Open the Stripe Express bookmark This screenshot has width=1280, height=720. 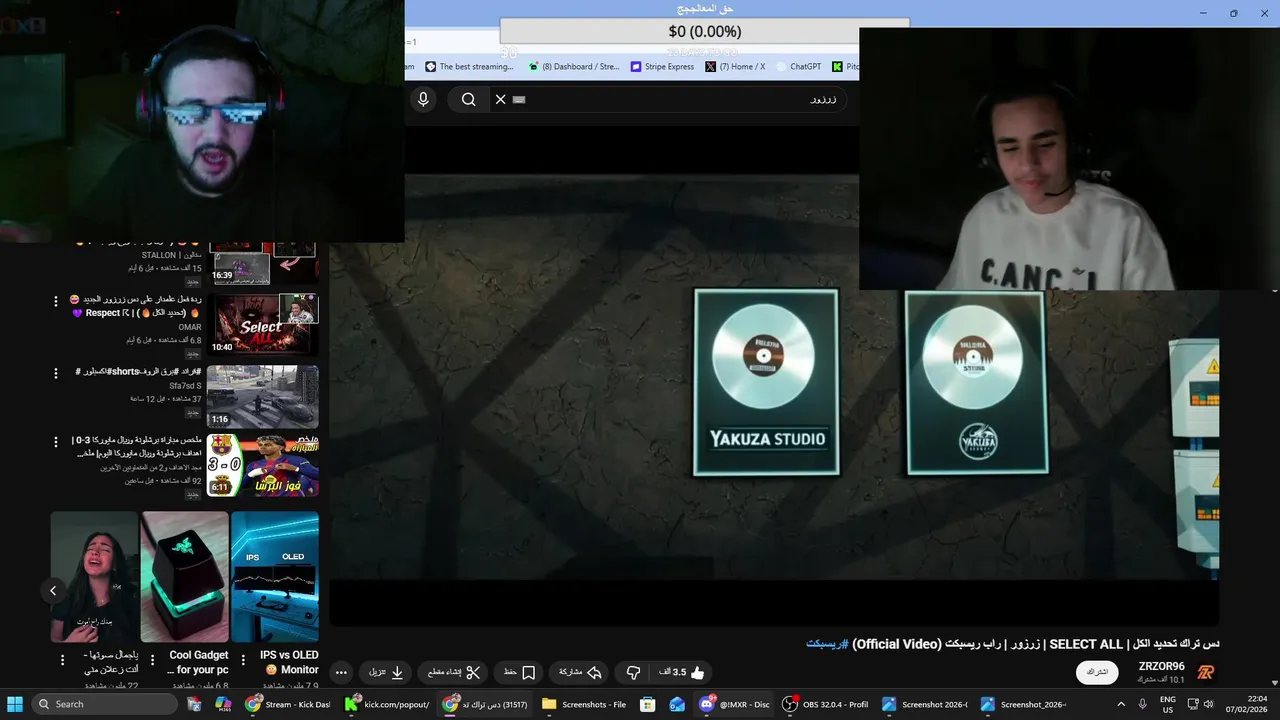pyautogui.click(x=662, y=67)
